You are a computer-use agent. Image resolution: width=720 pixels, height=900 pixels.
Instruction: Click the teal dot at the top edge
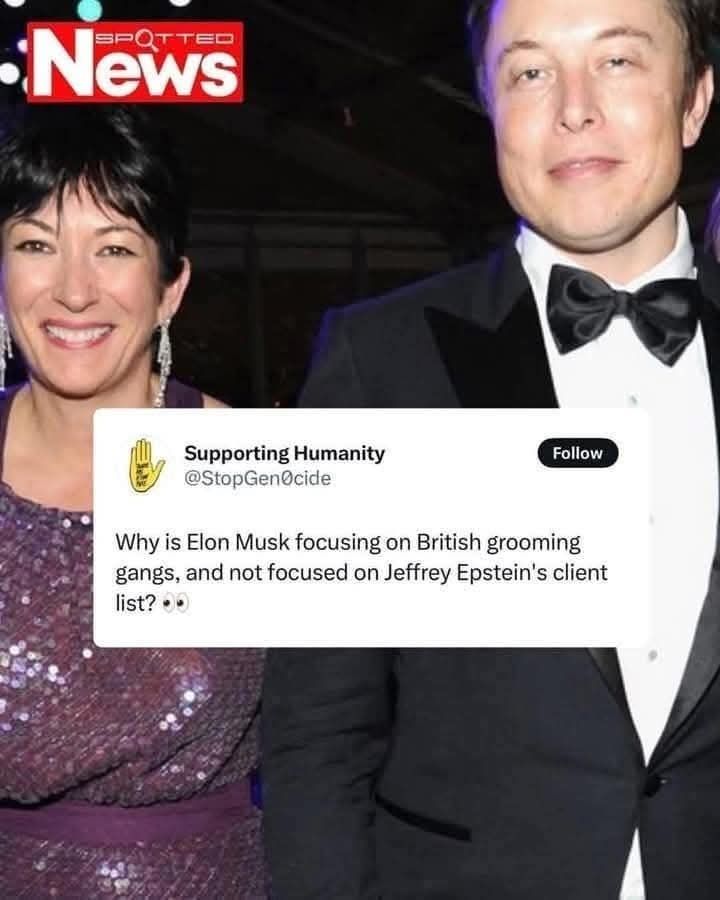pyautogui.click(x=89, y=9)
